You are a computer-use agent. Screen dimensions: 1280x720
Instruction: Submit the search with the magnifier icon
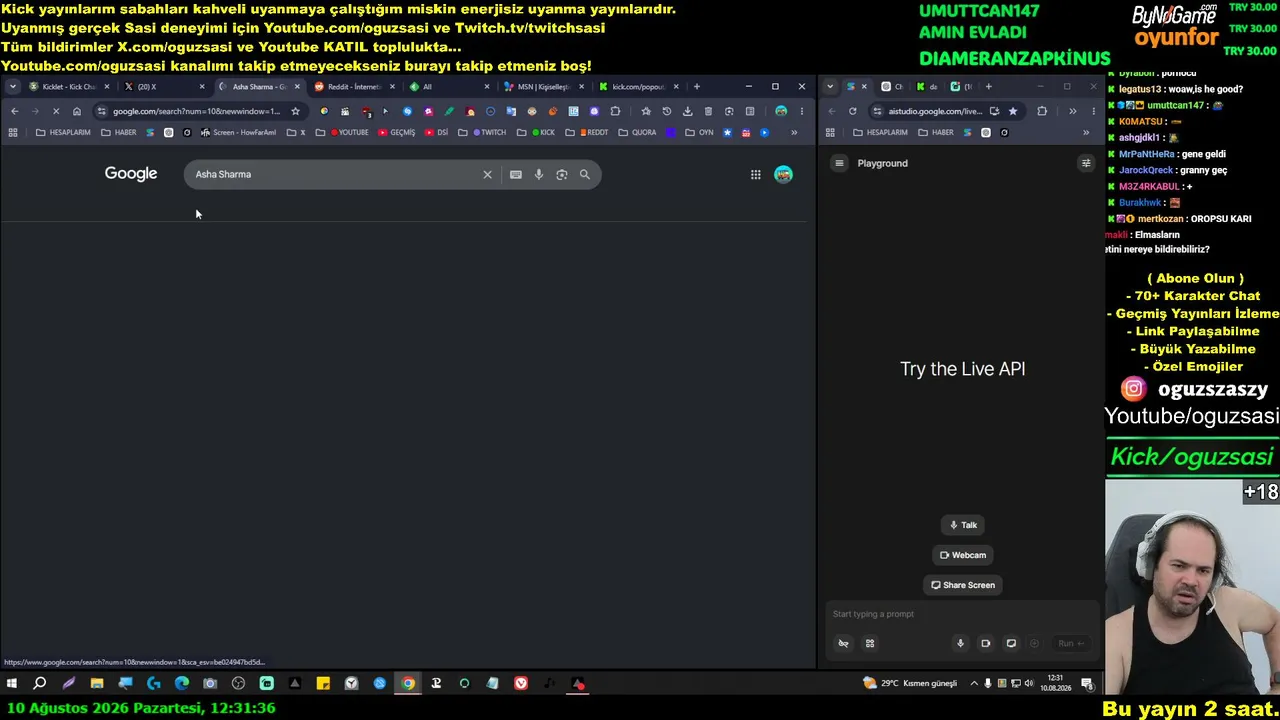tap(584, 174)
